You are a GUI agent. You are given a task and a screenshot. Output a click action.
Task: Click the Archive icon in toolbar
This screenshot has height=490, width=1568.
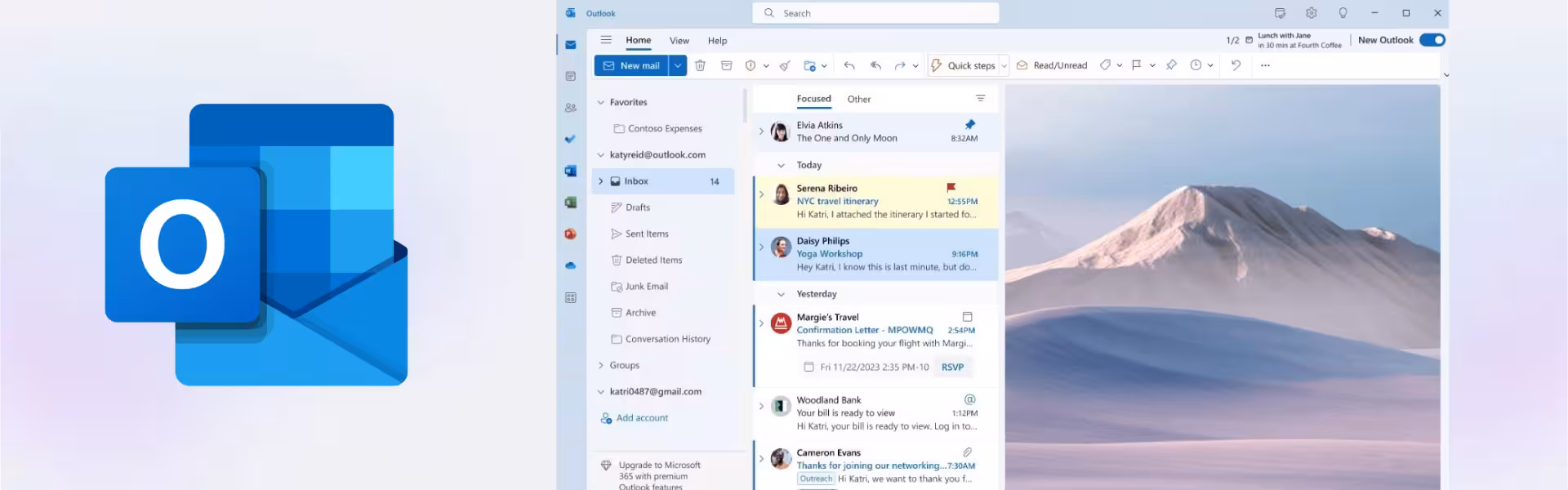[x=726, y=65]
